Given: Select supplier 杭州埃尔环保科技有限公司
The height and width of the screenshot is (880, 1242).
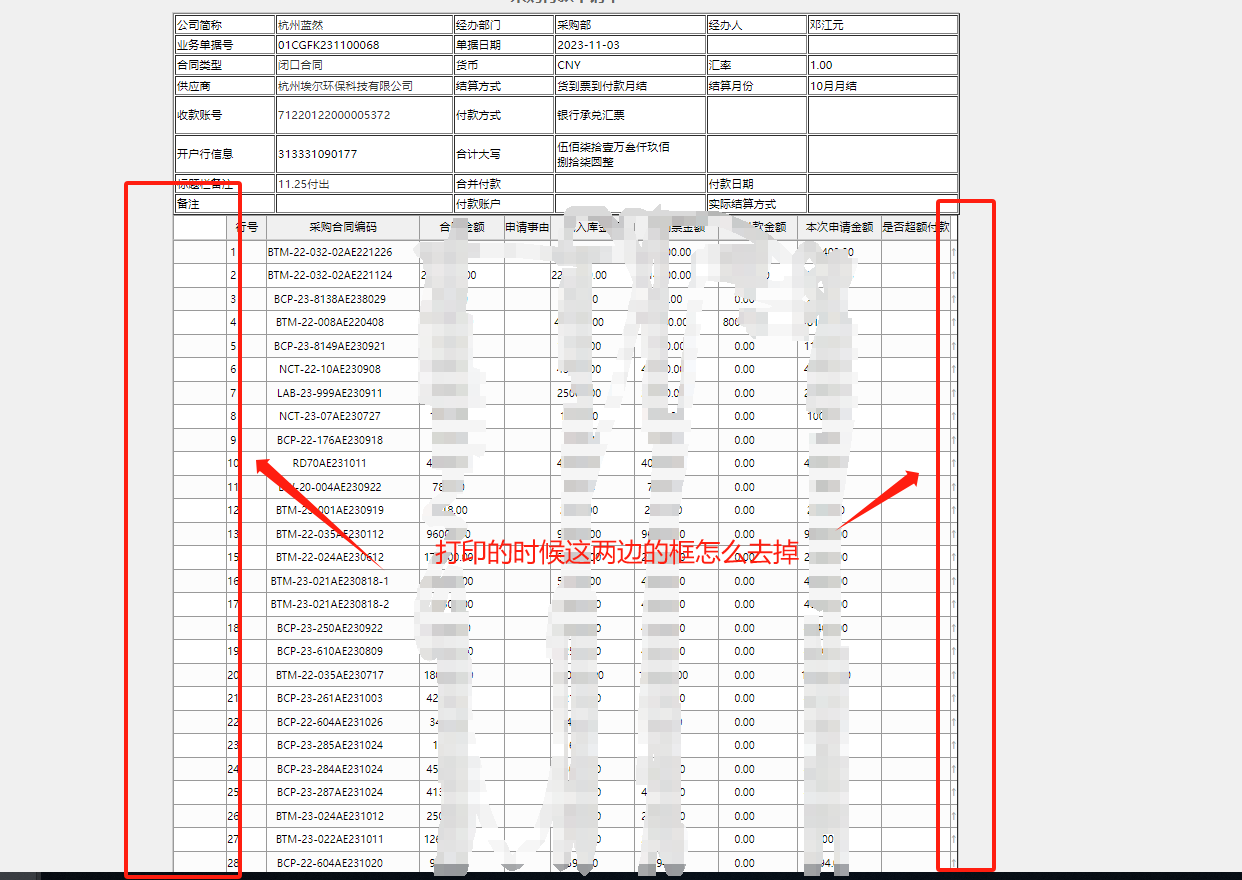Looking at the screenshot, I should 345,86.
